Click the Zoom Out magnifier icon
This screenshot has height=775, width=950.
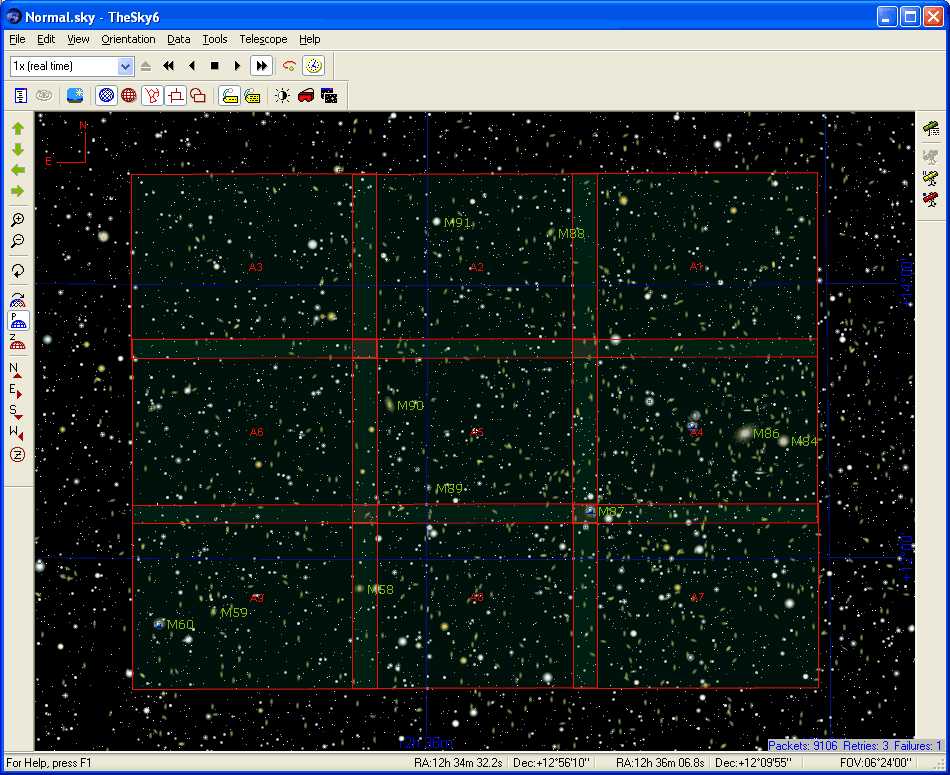click(x=17, y=241)
